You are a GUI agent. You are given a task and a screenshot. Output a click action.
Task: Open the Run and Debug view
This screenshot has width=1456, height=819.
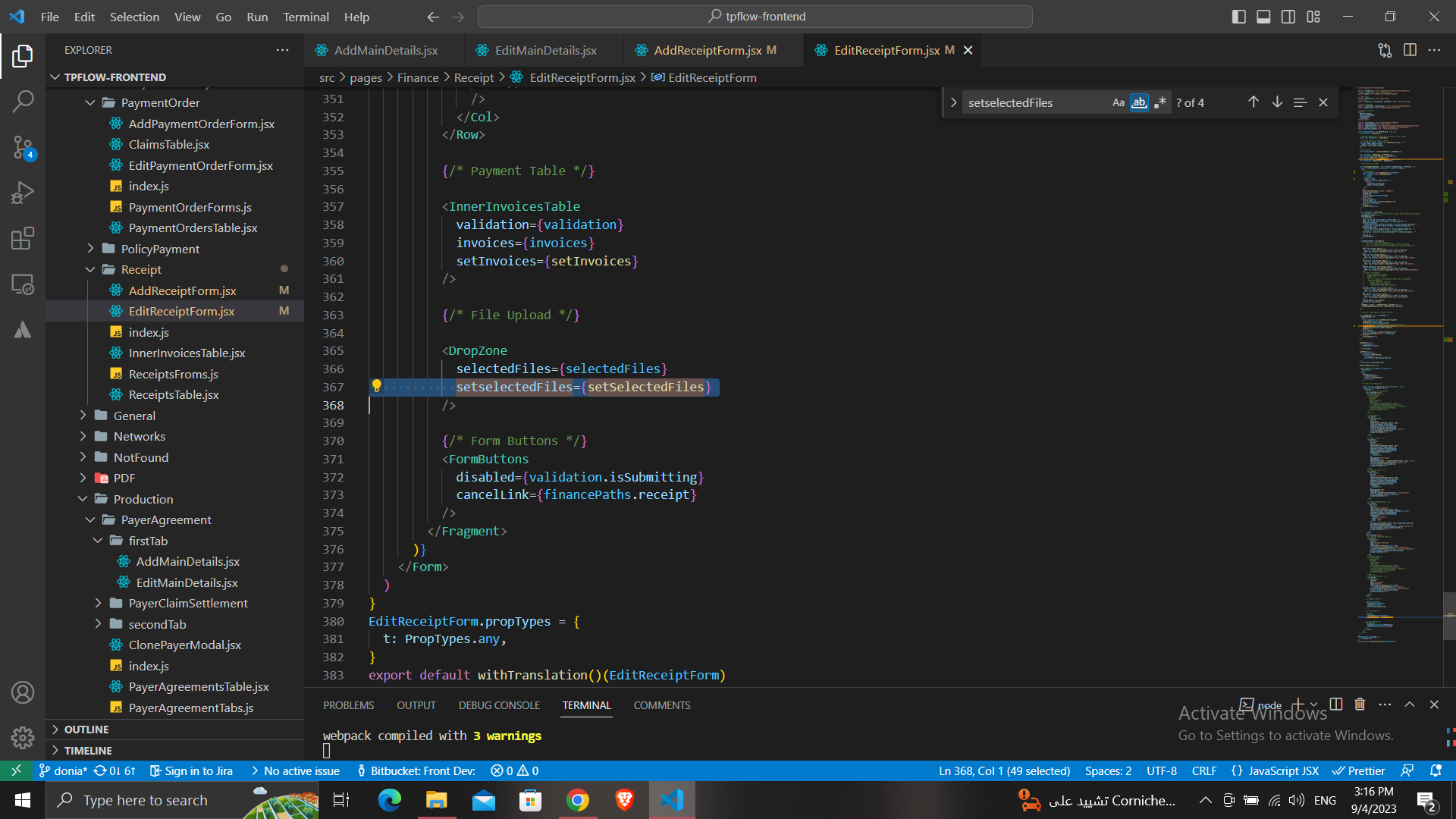click(23, 193)
